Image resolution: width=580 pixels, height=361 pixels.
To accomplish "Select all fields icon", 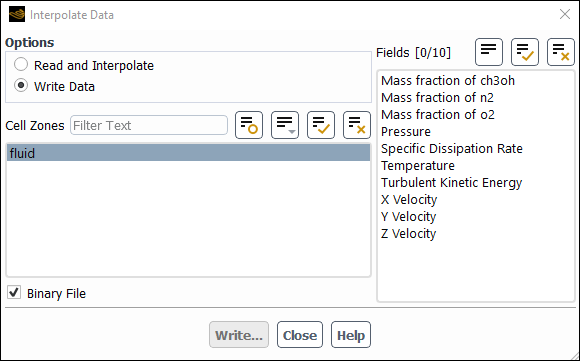I will click(x=525, y=52).
